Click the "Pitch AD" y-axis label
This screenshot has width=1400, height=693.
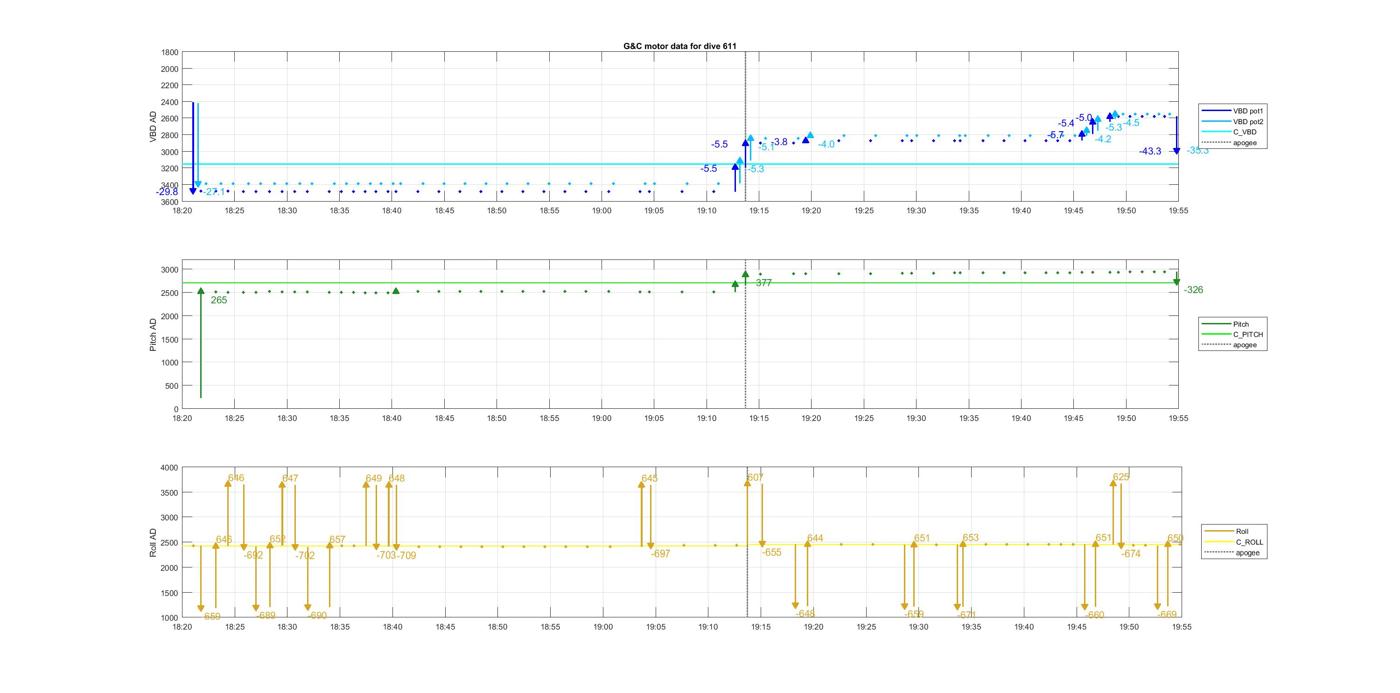(153, 334)
